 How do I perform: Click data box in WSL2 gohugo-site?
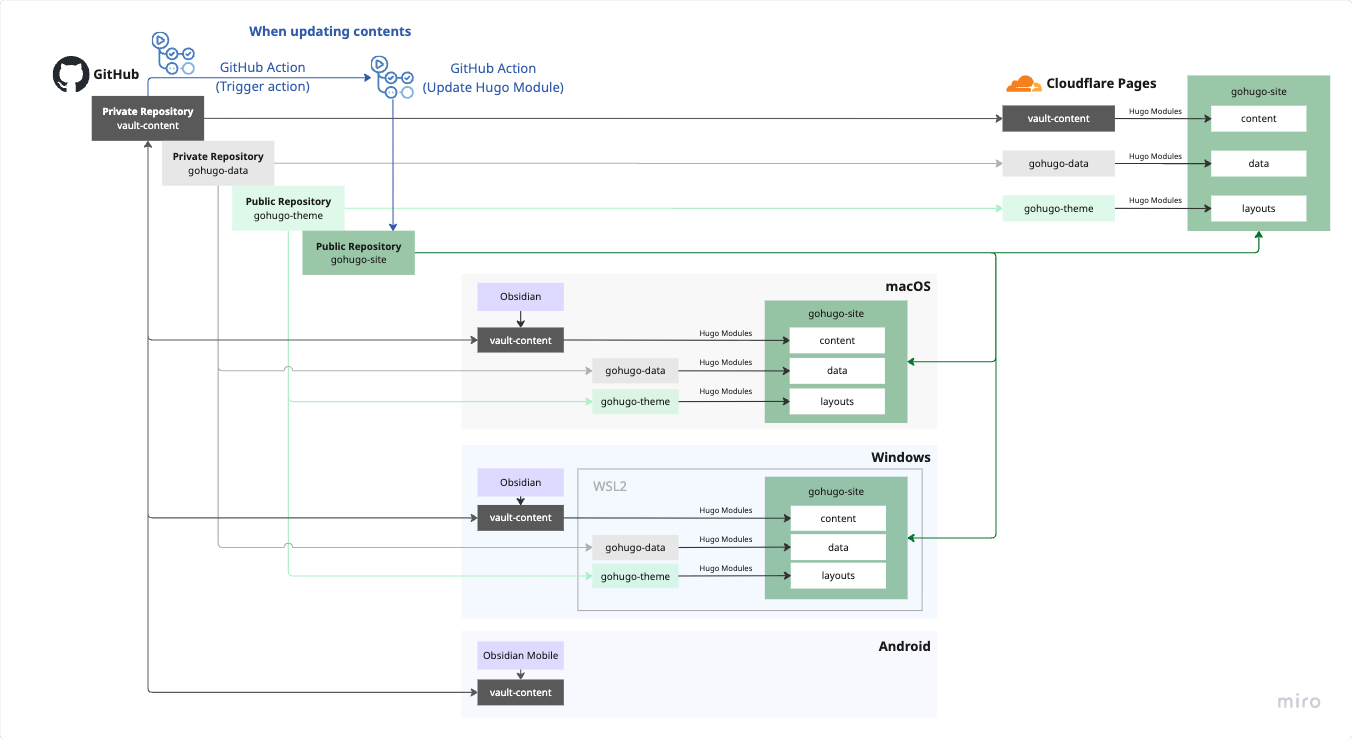[838, 547]
